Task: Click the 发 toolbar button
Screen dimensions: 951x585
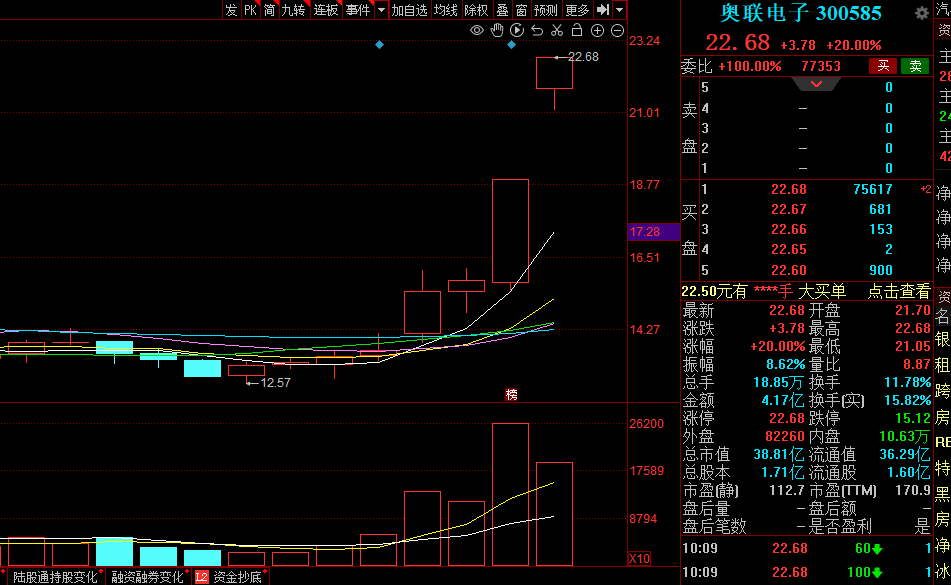Action: (x=231, y=10)
